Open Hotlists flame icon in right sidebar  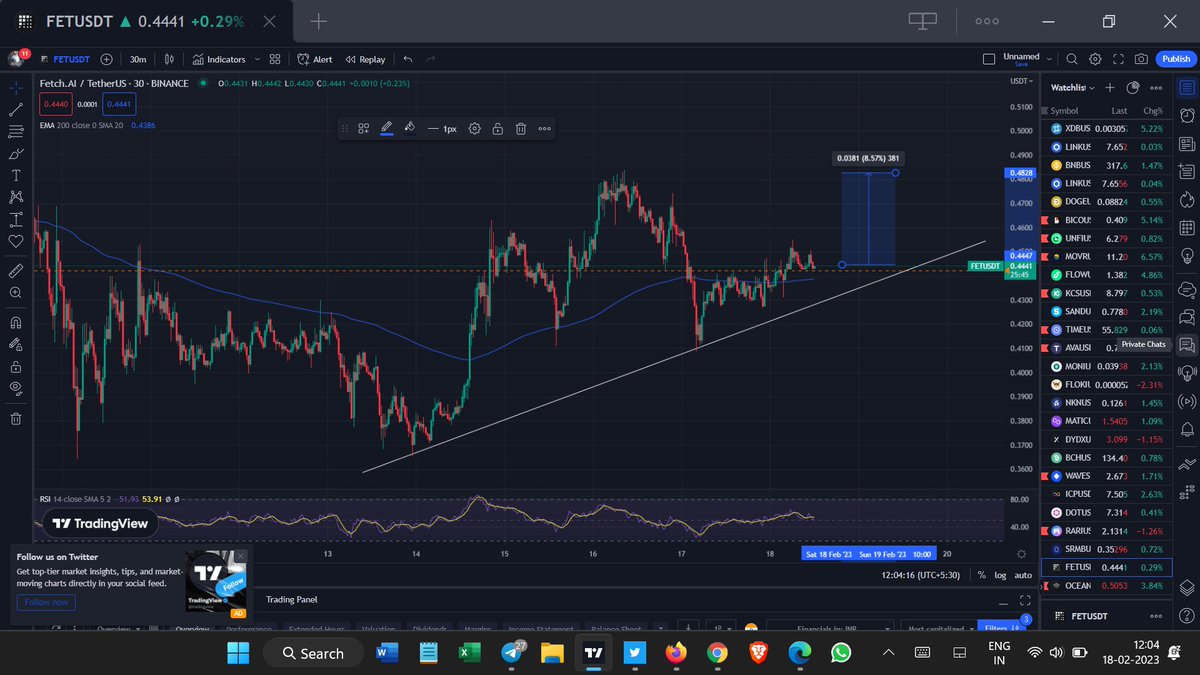1187,201
